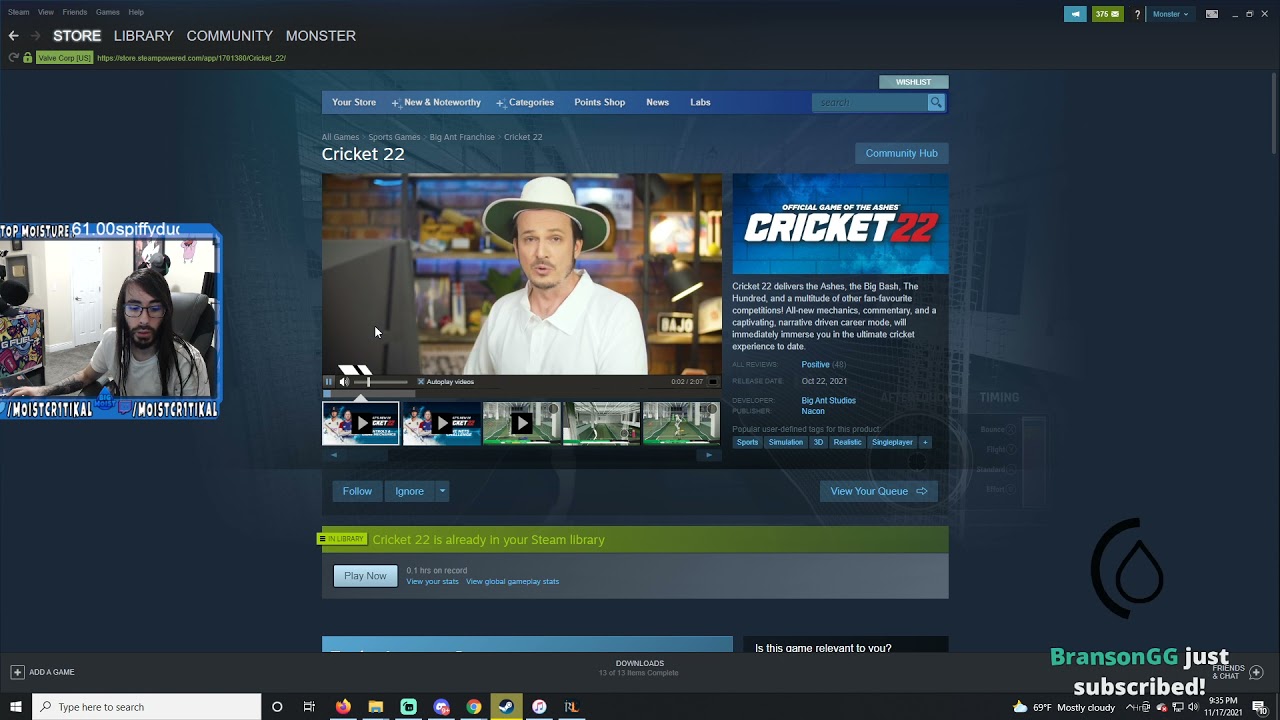Switch to the LIBRARY tab
This screenshot has height=720, width=1280.
pos(144,36)
